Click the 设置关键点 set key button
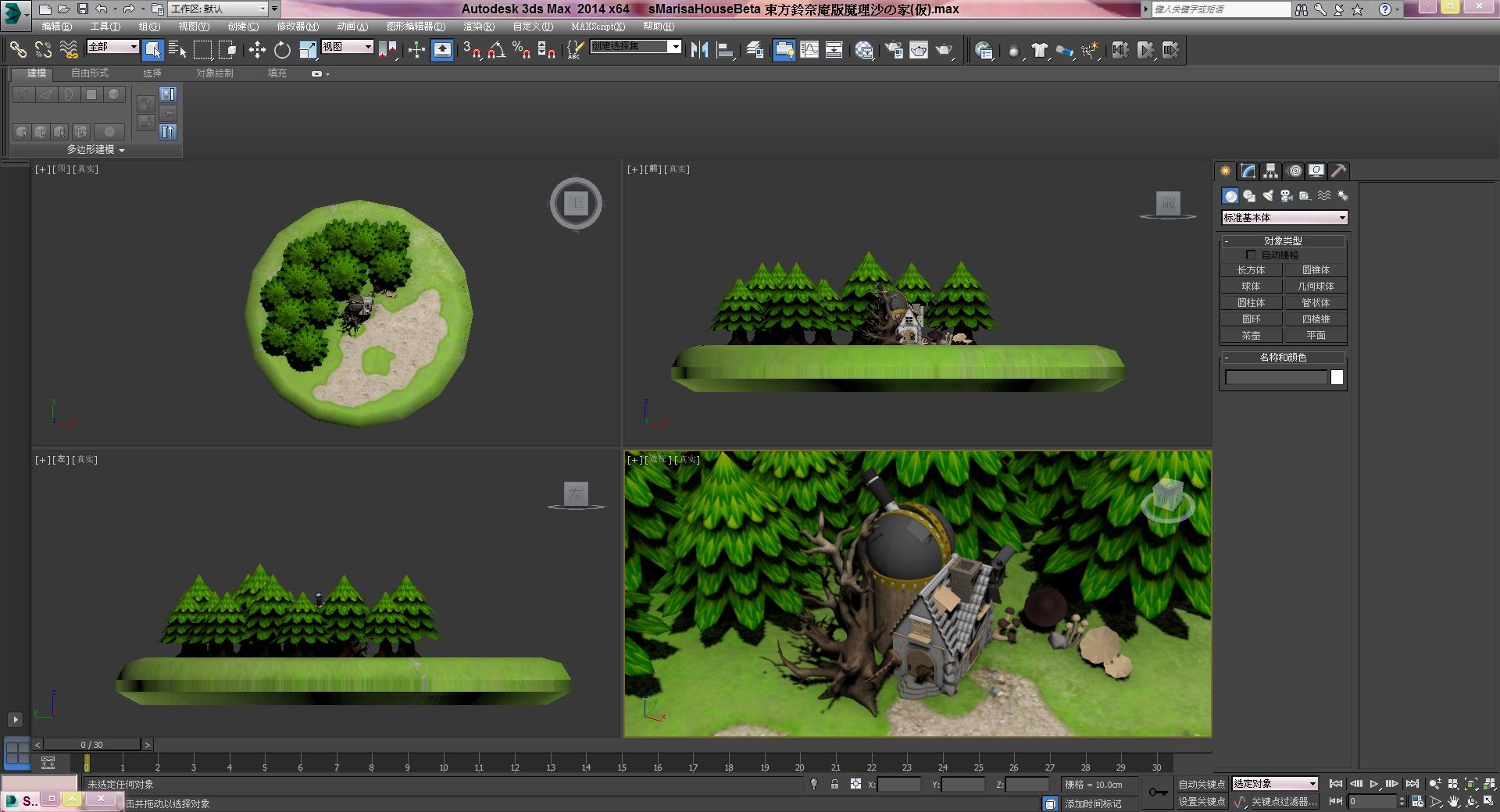Screen dimensions: 1500x812 point(1202,802)
